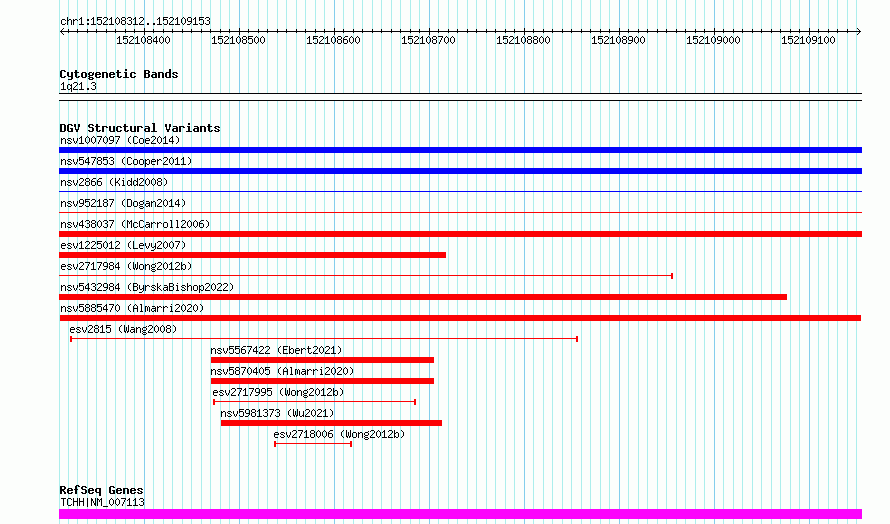Open the nsv5432984 (ByrskaBishop2022) label

pyautogui.click(x=147, y=287)
